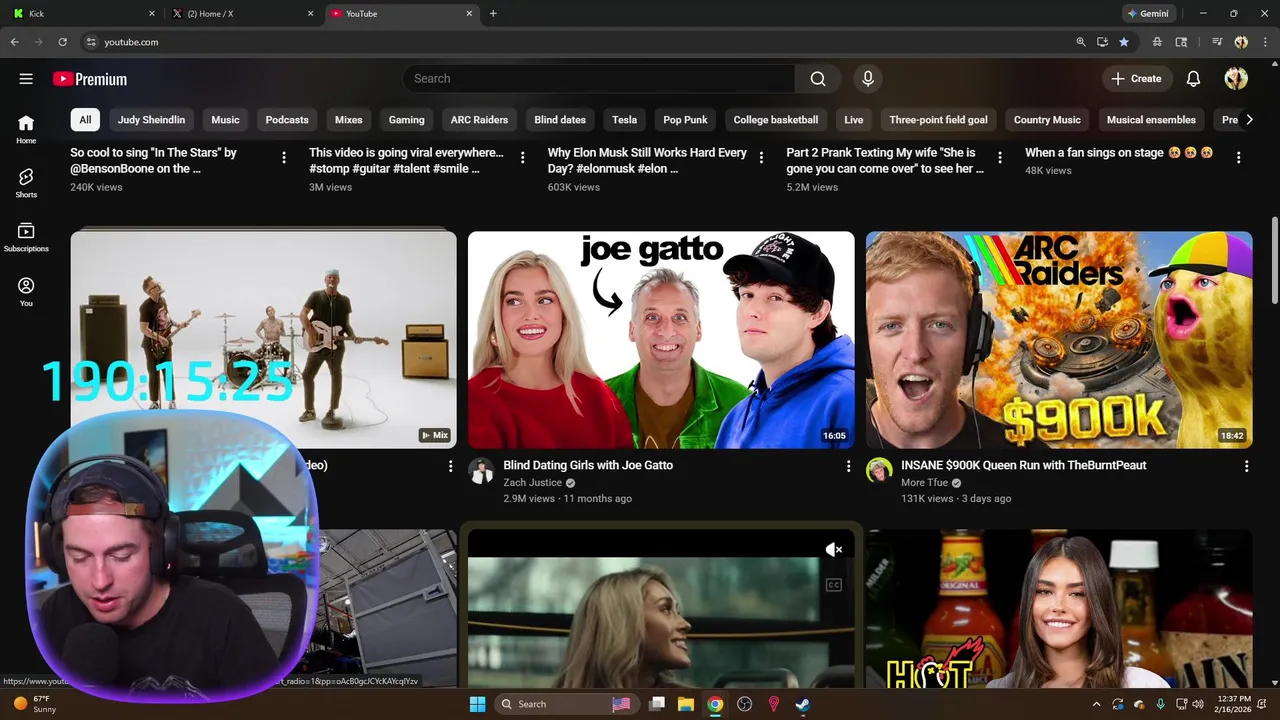Open options menu for Joe Gatto video
Viewport: 1280px width, 720px height.
click(x=848, y=467)
